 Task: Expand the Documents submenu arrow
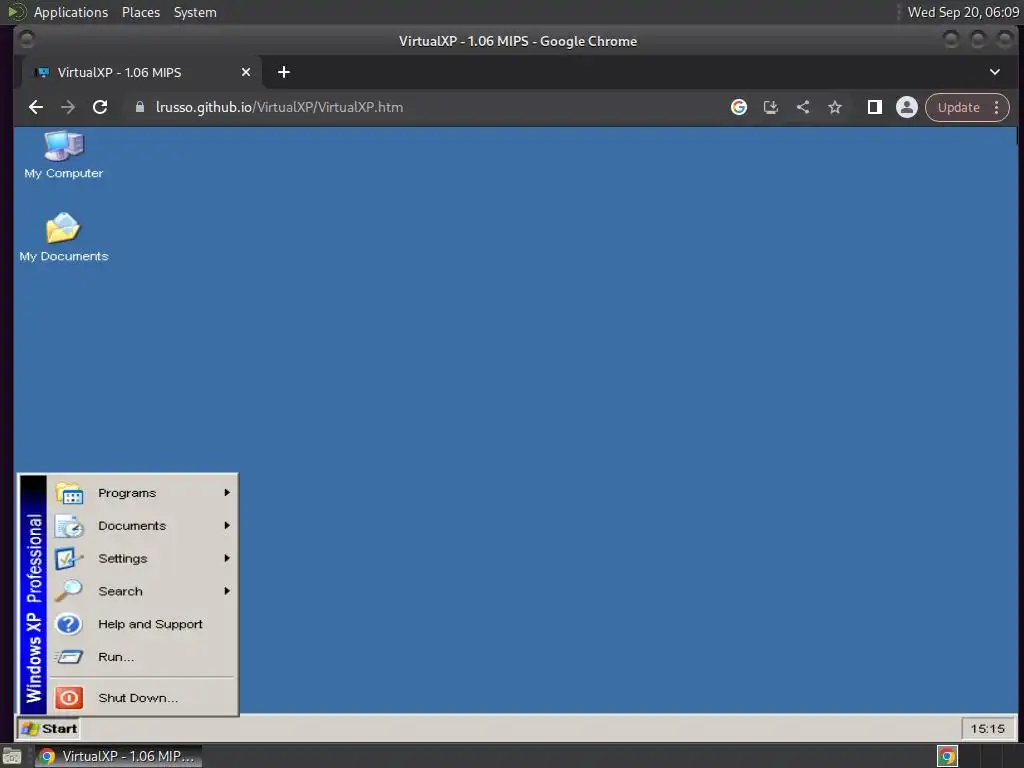pos(227,525)
